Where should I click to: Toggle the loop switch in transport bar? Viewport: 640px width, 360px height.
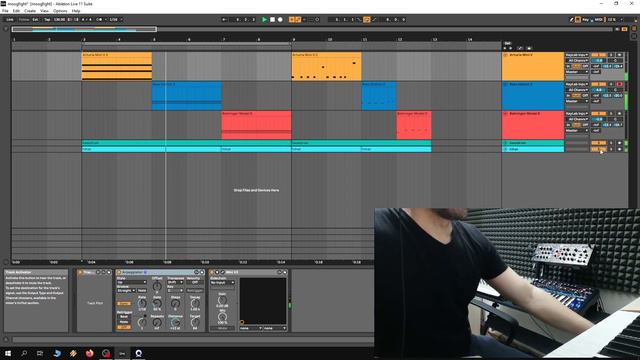pos(367,19)
